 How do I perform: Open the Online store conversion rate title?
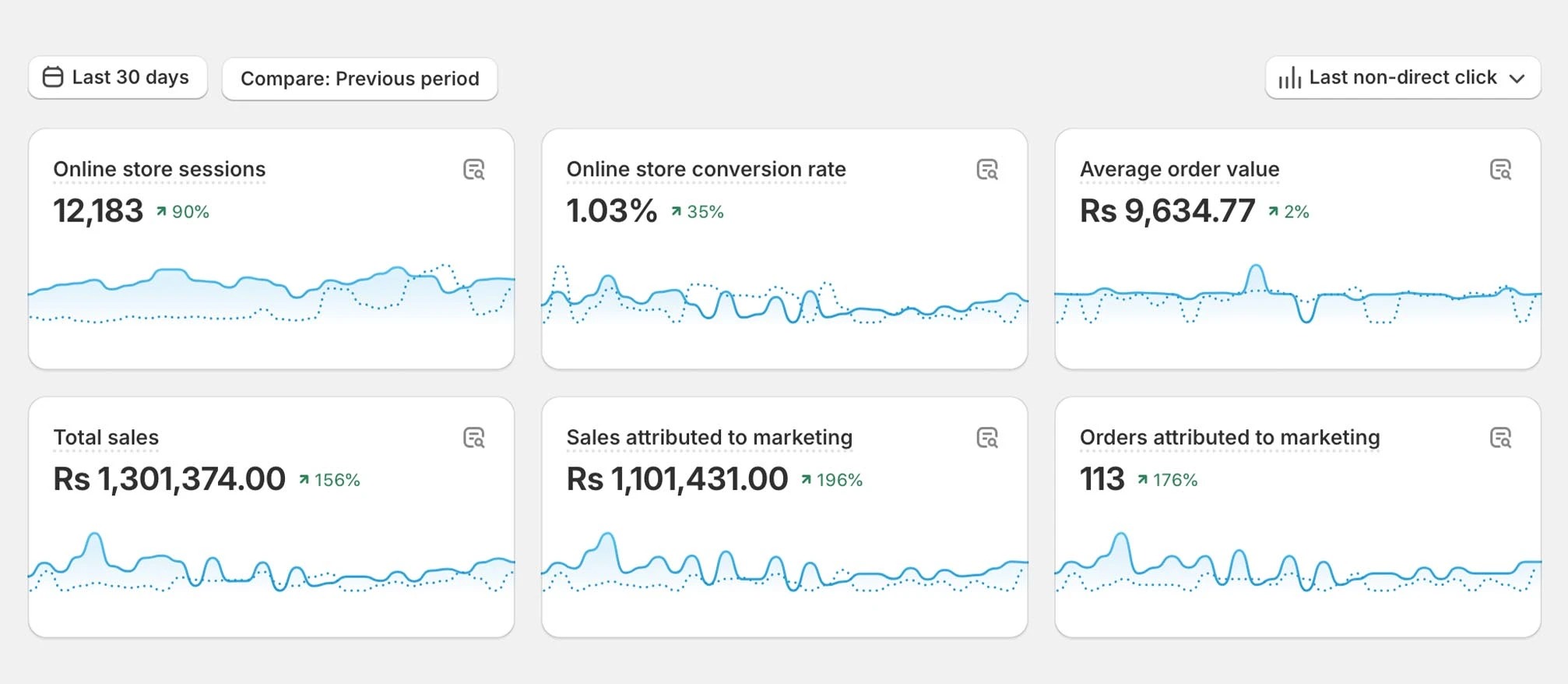[706, 169]
